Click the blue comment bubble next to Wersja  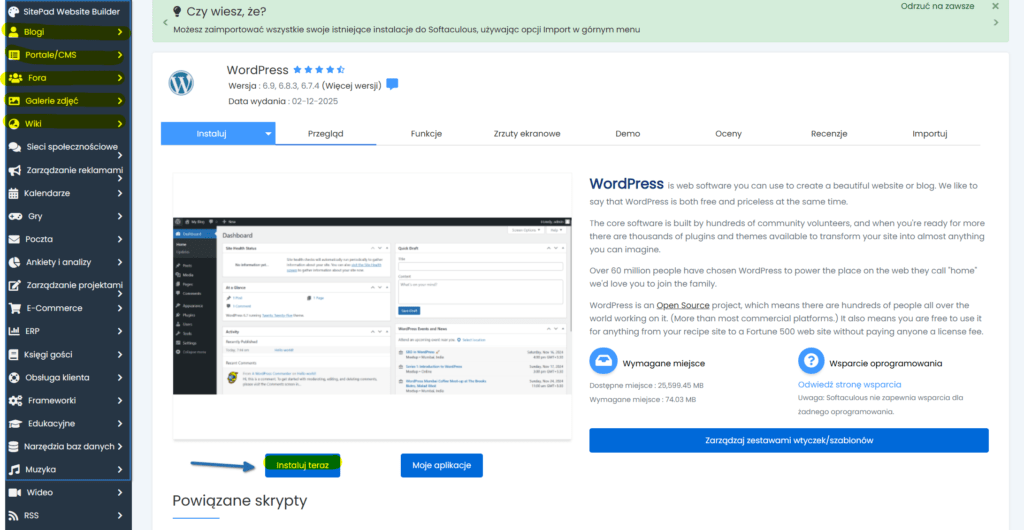tap(392, 84)
